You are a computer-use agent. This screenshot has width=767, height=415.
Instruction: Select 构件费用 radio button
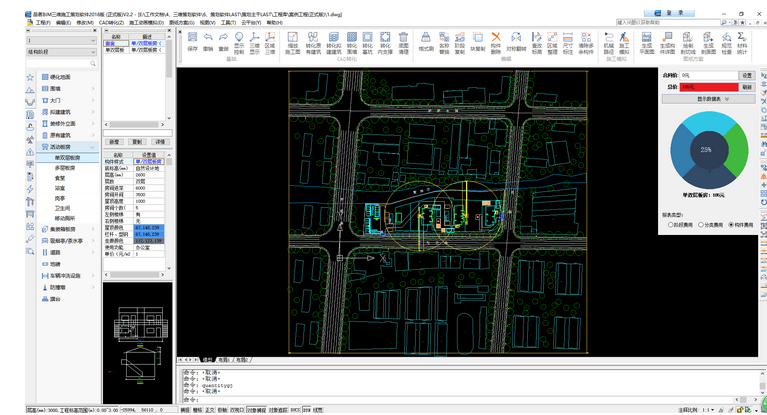point(731,225)
